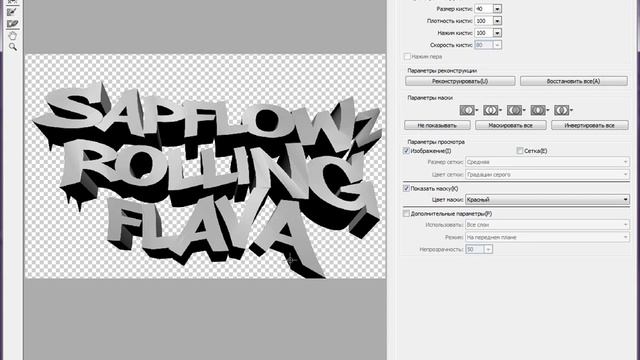Click the Add to Selection mask icon
Viewport: 640px width, 360px height.
pos(491,110)
